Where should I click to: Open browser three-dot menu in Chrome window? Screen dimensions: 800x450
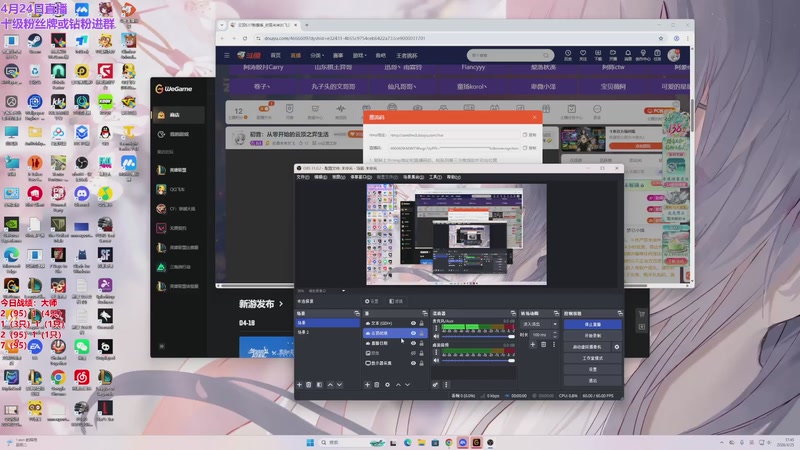pyautogui.click(x=687, y=38)
